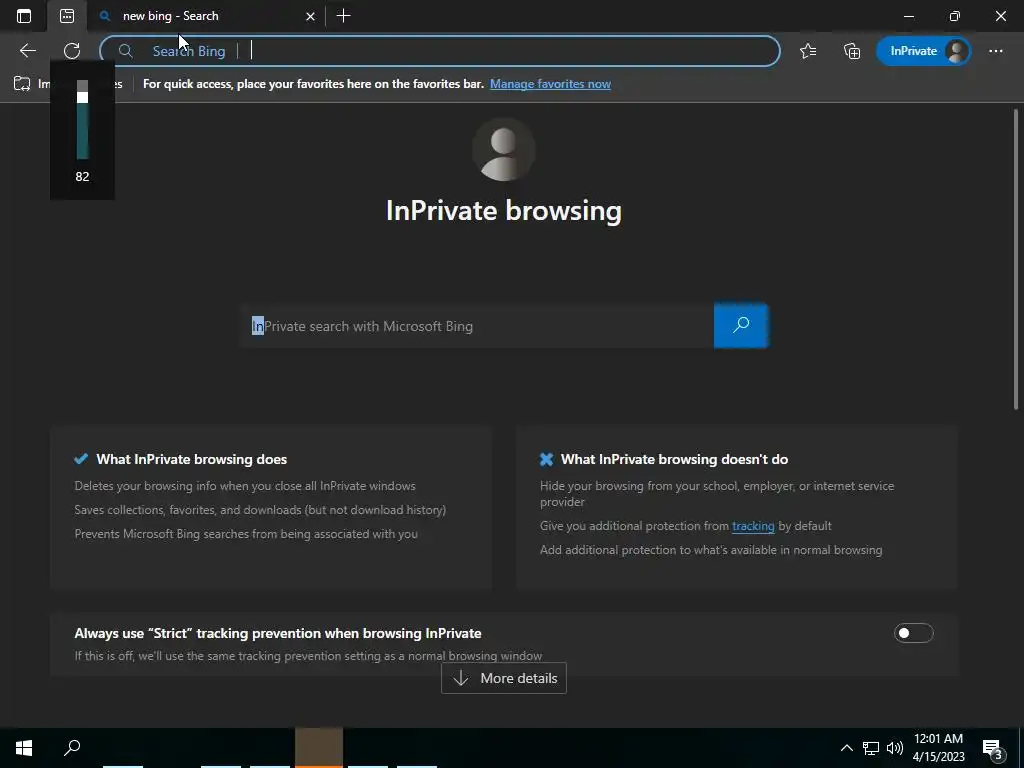
Task: Open the Windows Start menu
Action: coord(24,748)
